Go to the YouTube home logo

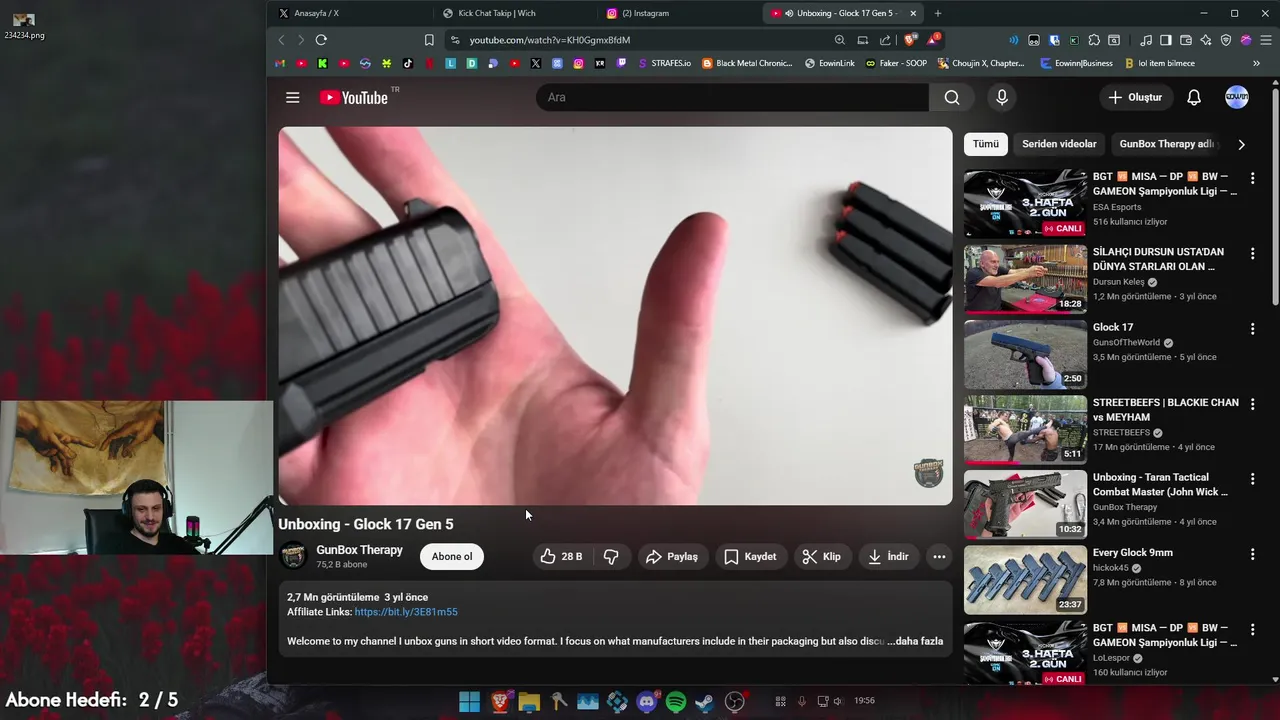pos(354,97)
